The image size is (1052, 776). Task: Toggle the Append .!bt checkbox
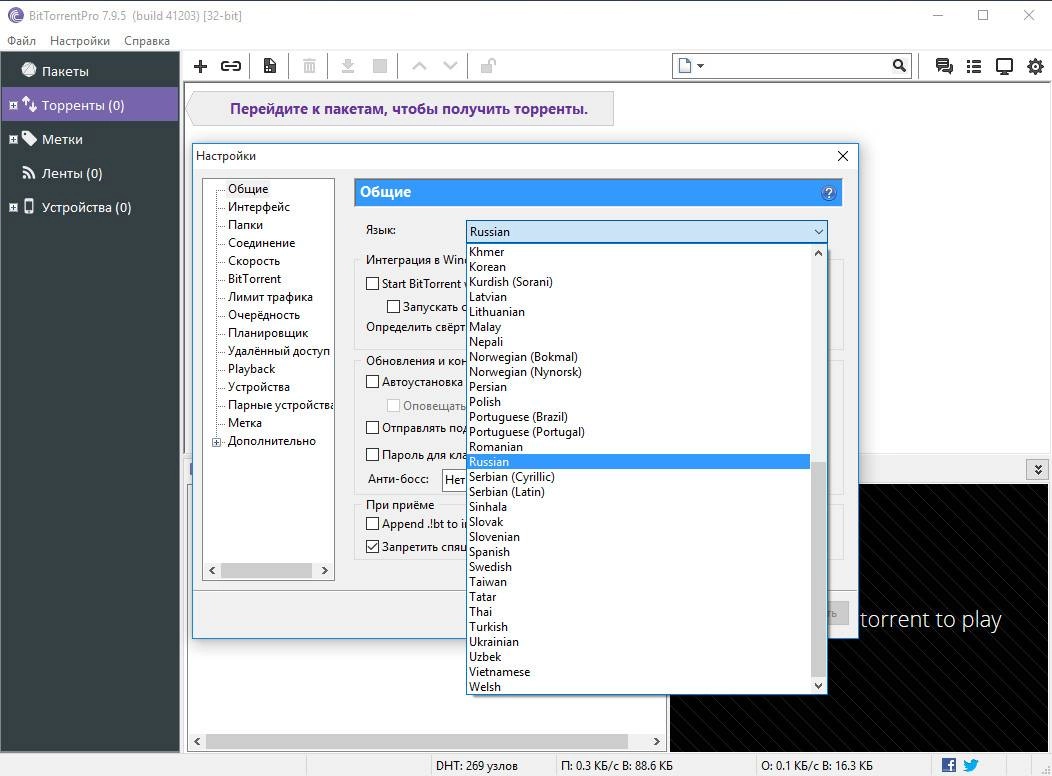coord(372,523)
